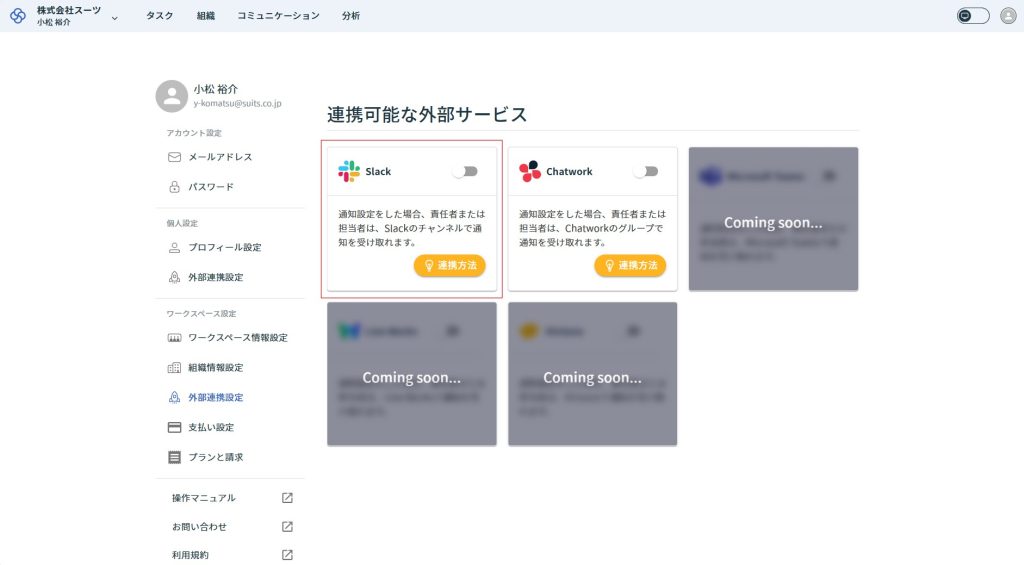This screenshot has height=565, width=1024.
Task: Click the credit card icon beside 支払い設定
Action: [x=174, y=427]
